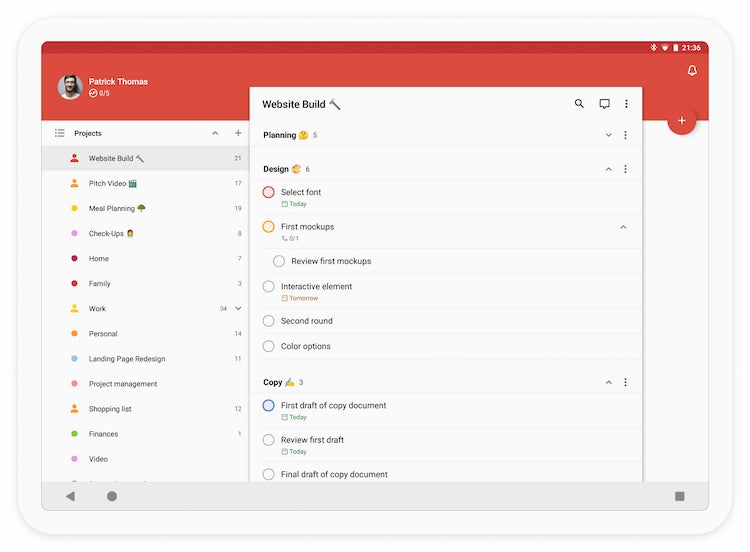Tap the red add task button
The height and width of the screenshot is (552, 750).
pyautogui.click(x=682, y=121)
